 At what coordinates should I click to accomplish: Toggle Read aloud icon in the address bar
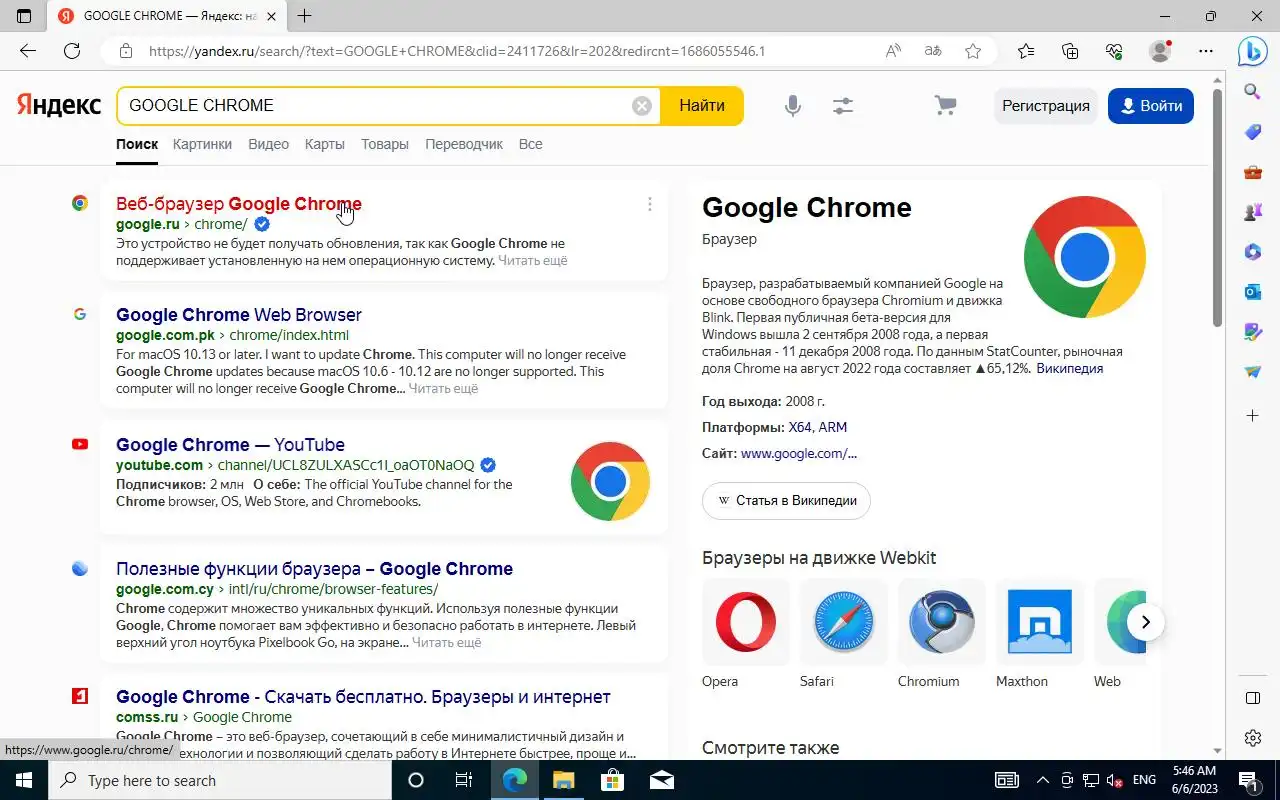point(893,51)
